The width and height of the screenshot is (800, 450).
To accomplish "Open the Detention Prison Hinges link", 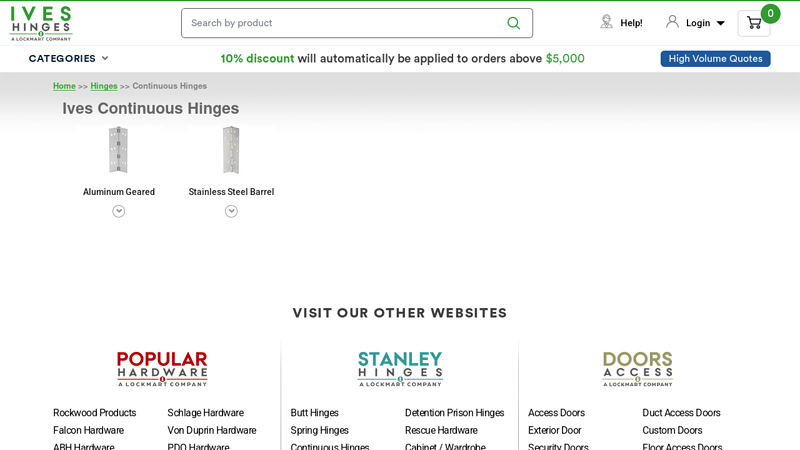I will pyautogui.click(x=454, y=413).
